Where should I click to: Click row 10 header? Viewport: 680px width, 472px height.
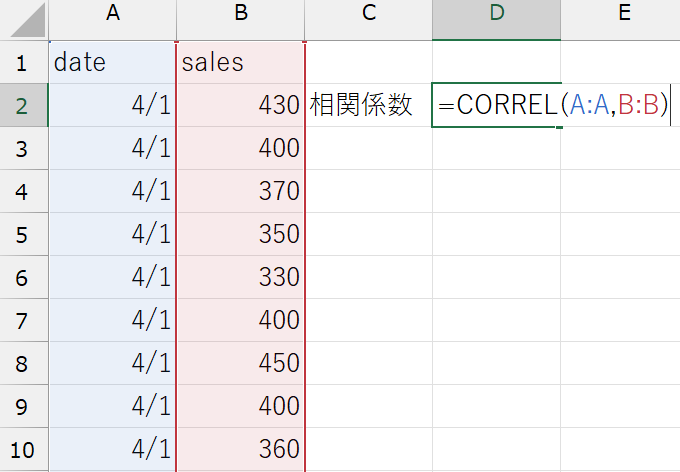23,449
